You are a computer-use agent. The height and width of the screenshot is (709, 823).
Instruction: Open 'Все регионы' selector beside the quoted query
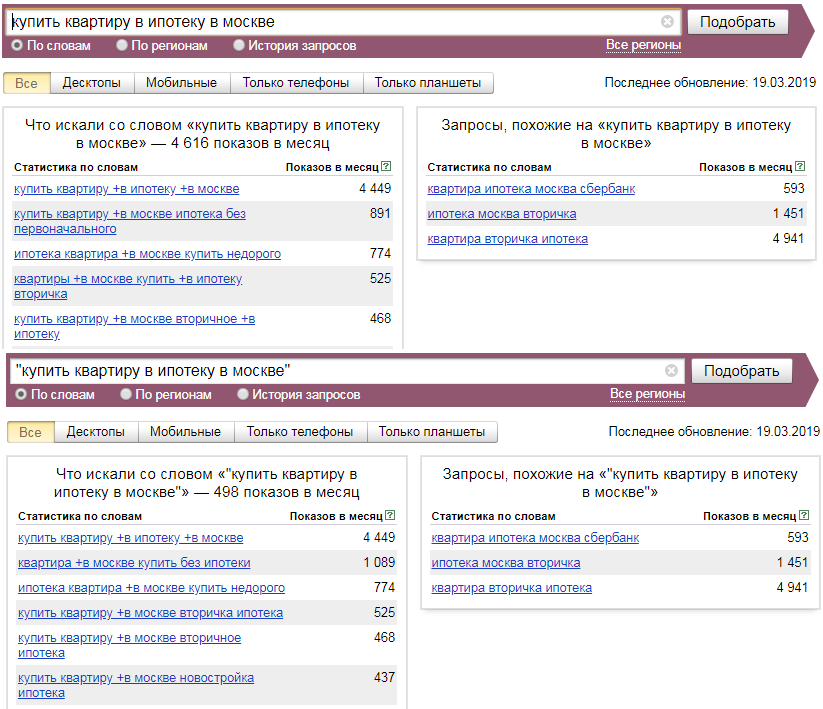(x=647, y=394)
